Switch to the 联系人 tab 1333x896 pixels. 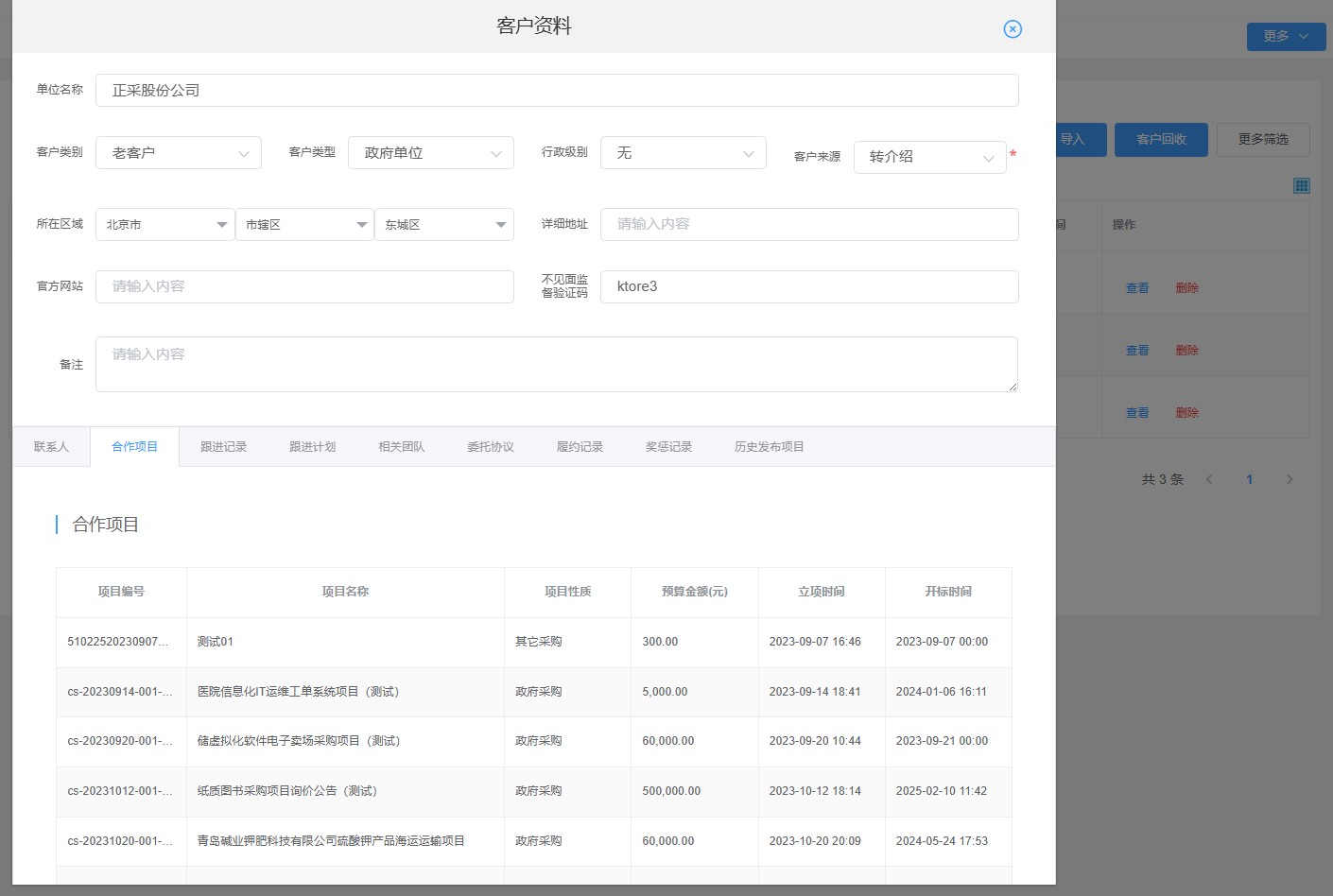51,447
